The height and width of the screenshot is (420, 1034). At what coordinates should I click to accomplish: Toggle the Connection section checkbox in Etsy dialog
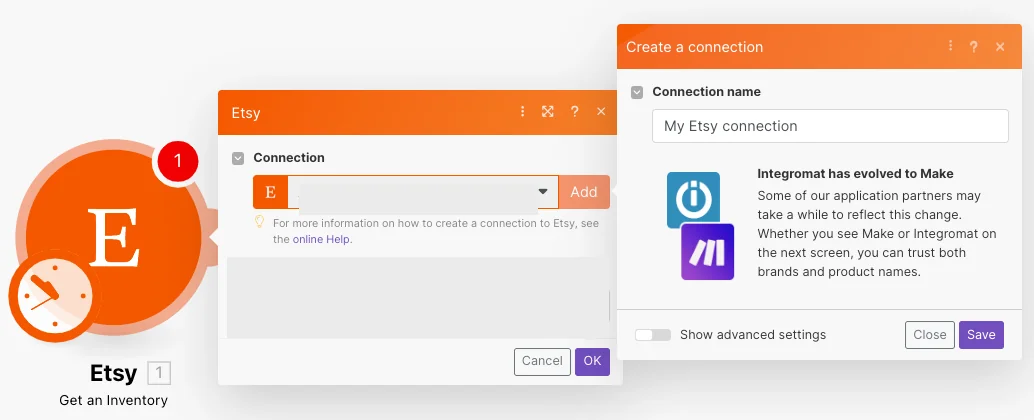[239, 158]
